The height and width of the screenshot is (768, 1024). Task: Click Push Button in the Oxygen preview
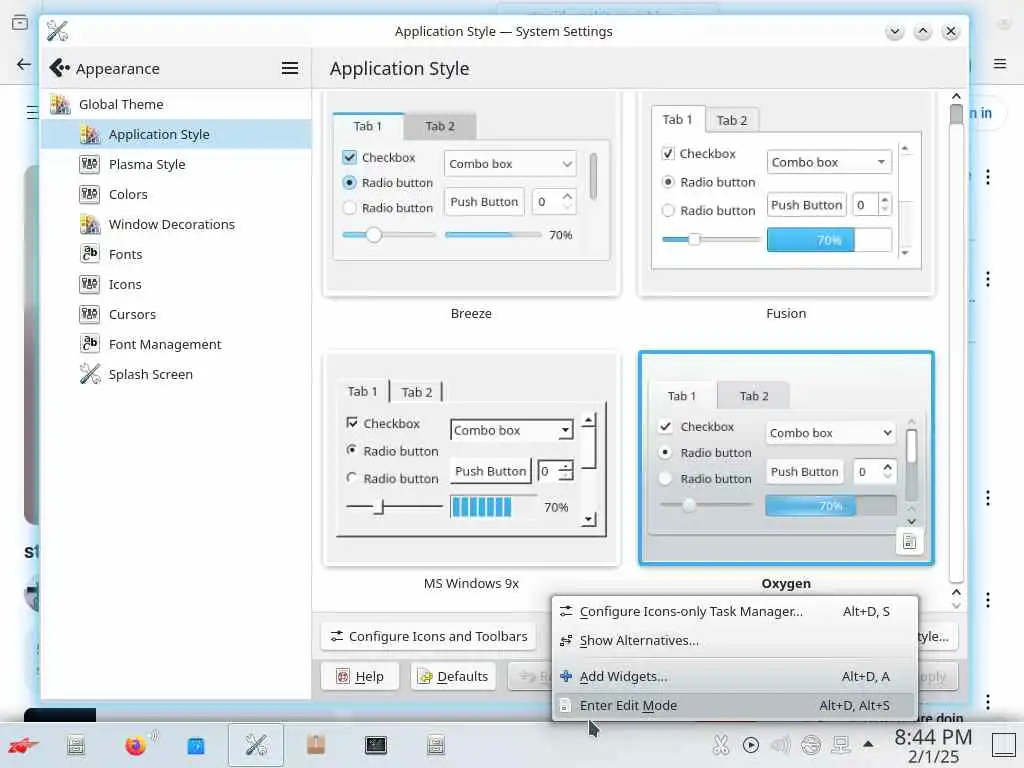tap(805, 472)
